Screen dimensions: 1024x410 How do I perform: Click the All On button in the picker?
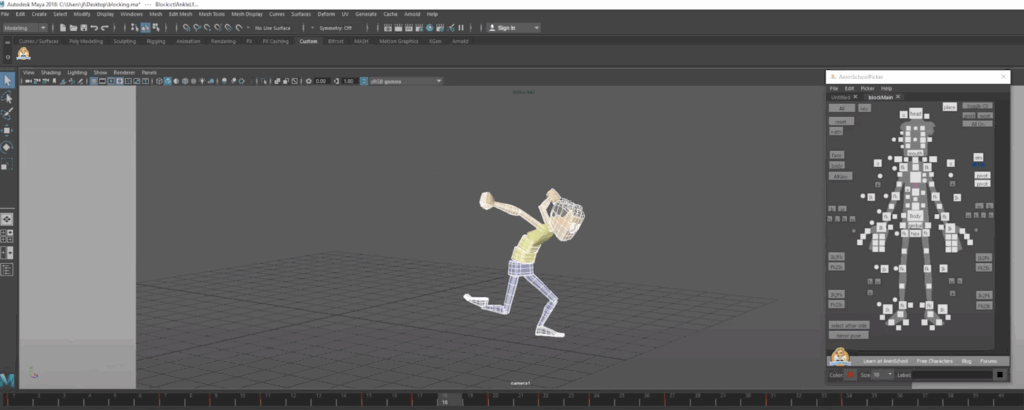[977, 123]
